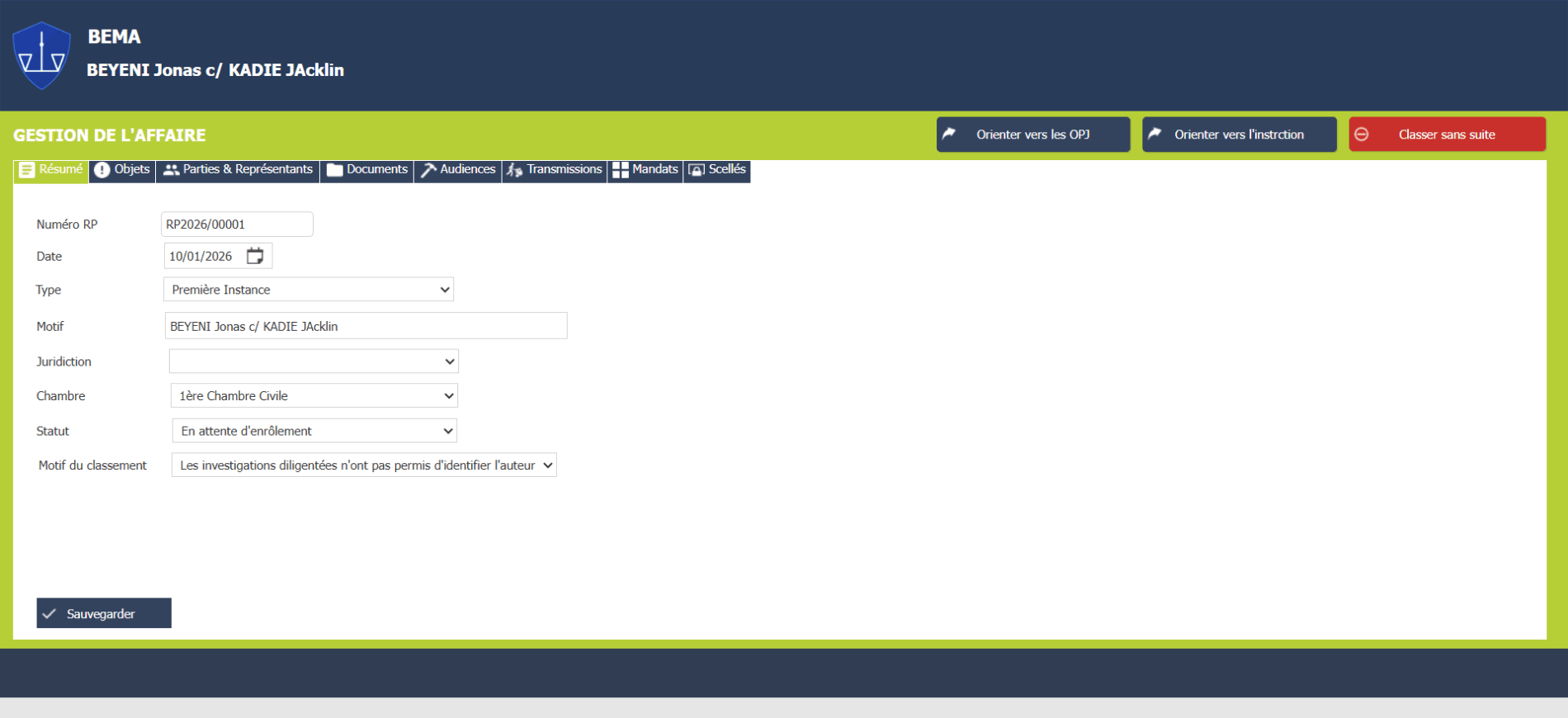Image resolution: width=1568 pixels, height=718 pixels.
Task: Switch to the Parties & Représentants tab
Action: 238,170
